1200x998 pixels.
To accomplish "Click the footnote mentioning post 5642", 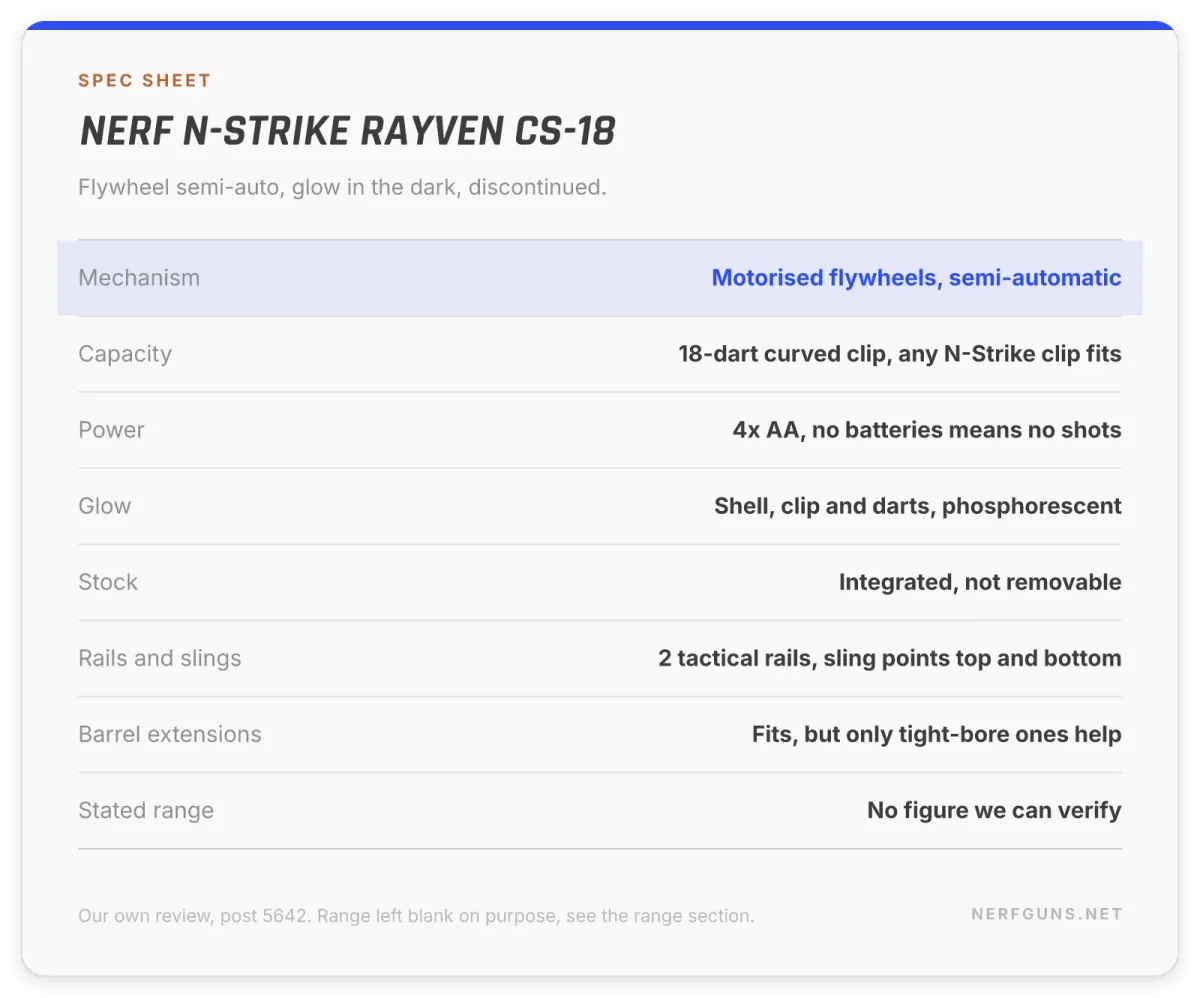I will (416, 915).
